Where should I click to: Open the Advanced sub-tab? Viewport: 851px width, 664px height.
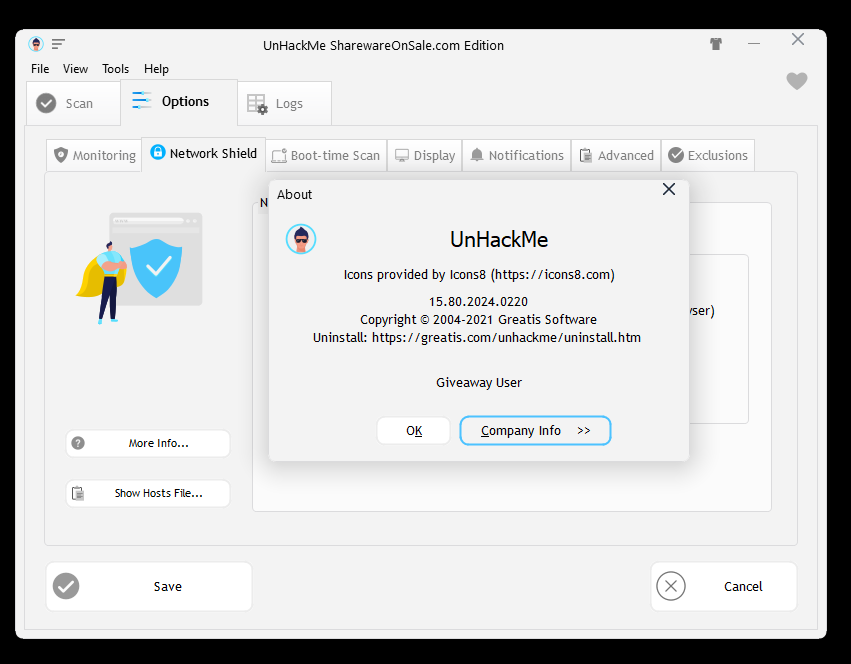[x=616, y=155]
